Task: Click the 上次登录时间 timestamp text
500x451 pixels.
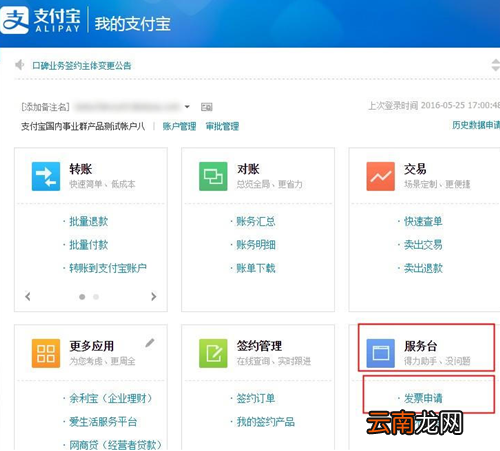Action: (x=434, y=106)
